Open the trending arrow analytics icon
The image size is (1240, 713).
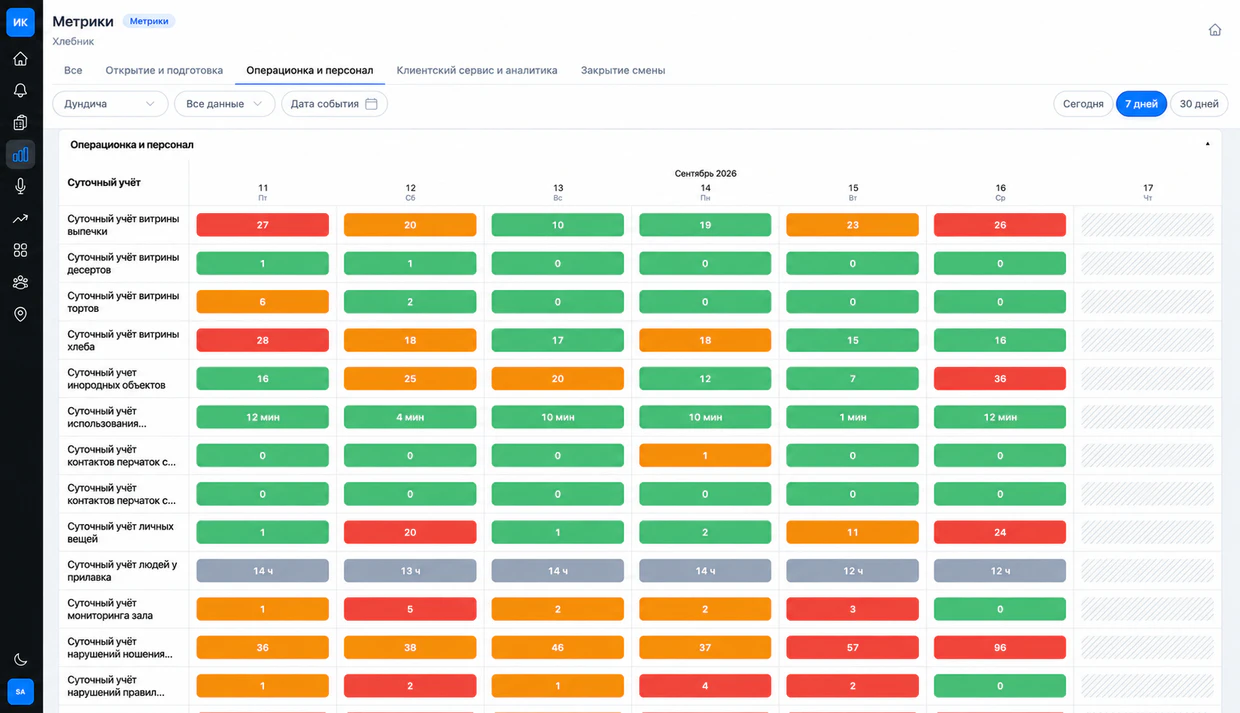coord(20,218)
